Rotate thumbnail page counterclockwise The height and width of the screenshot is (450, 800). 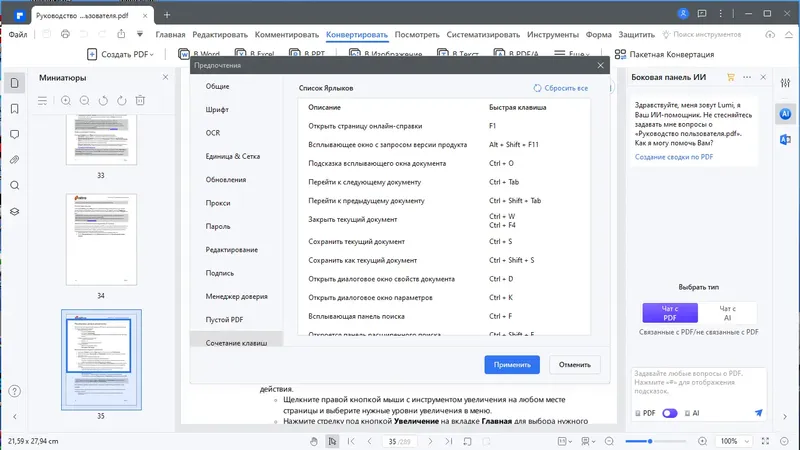103,101
